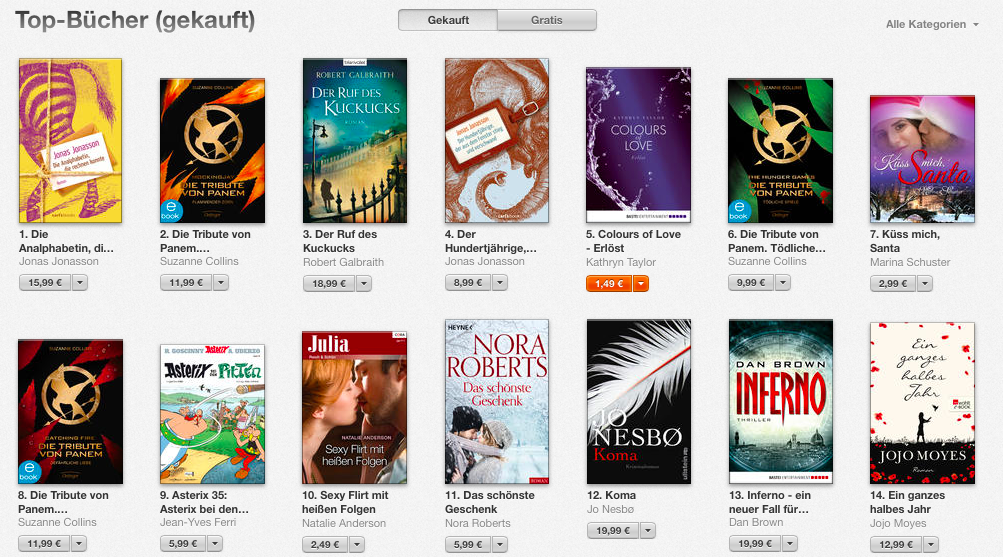The height and width of the screenshot is (557, 1003).
Task: Expand Alle Kategorien dropdown
Action: click(932, 24)
